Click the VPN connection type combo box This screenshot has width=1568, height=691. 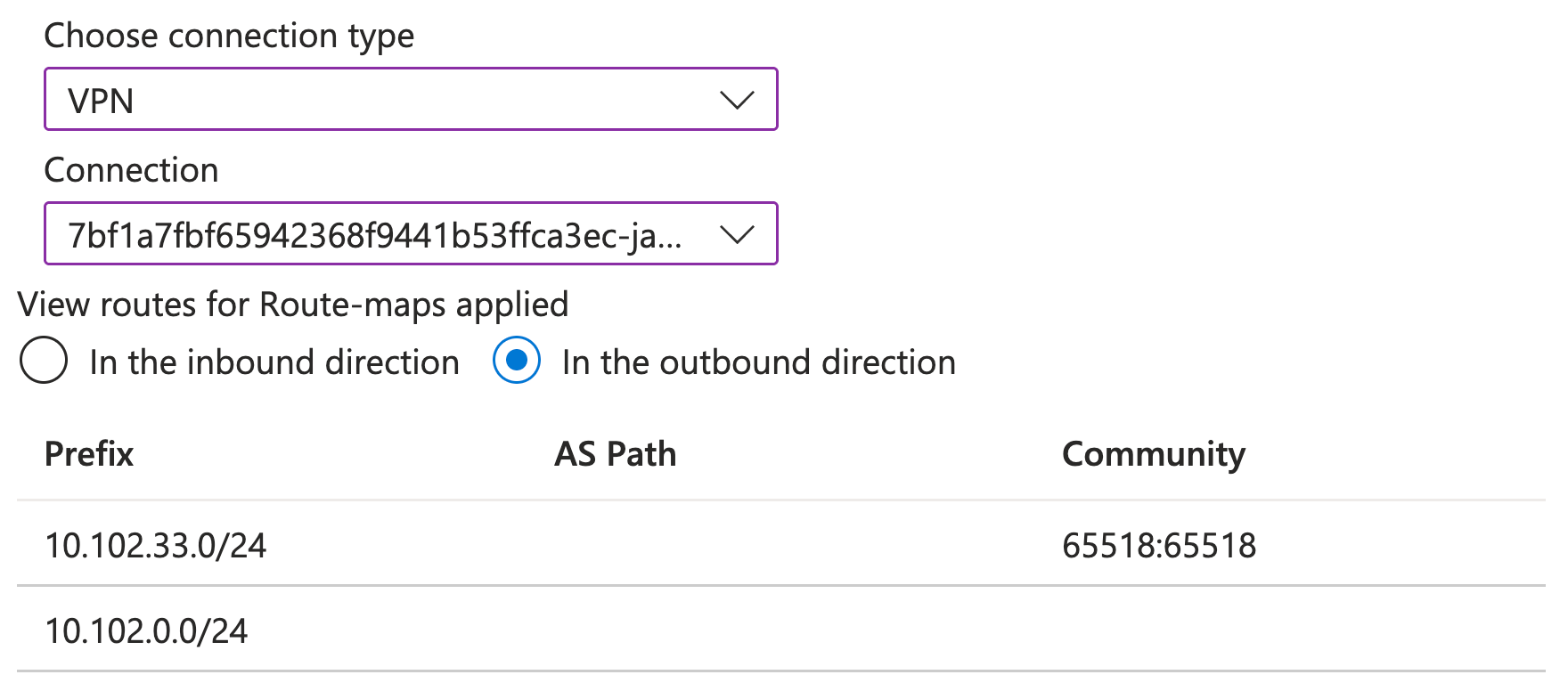[411, 99]
